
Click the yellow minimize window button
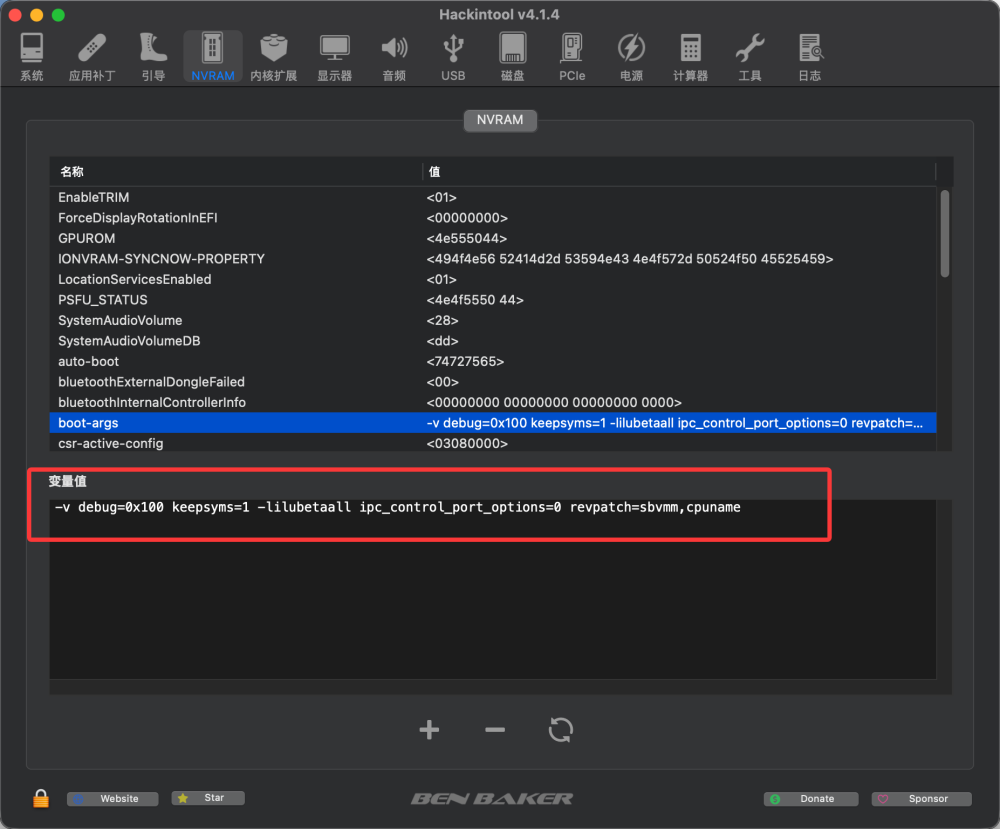(x=36, y=15)
